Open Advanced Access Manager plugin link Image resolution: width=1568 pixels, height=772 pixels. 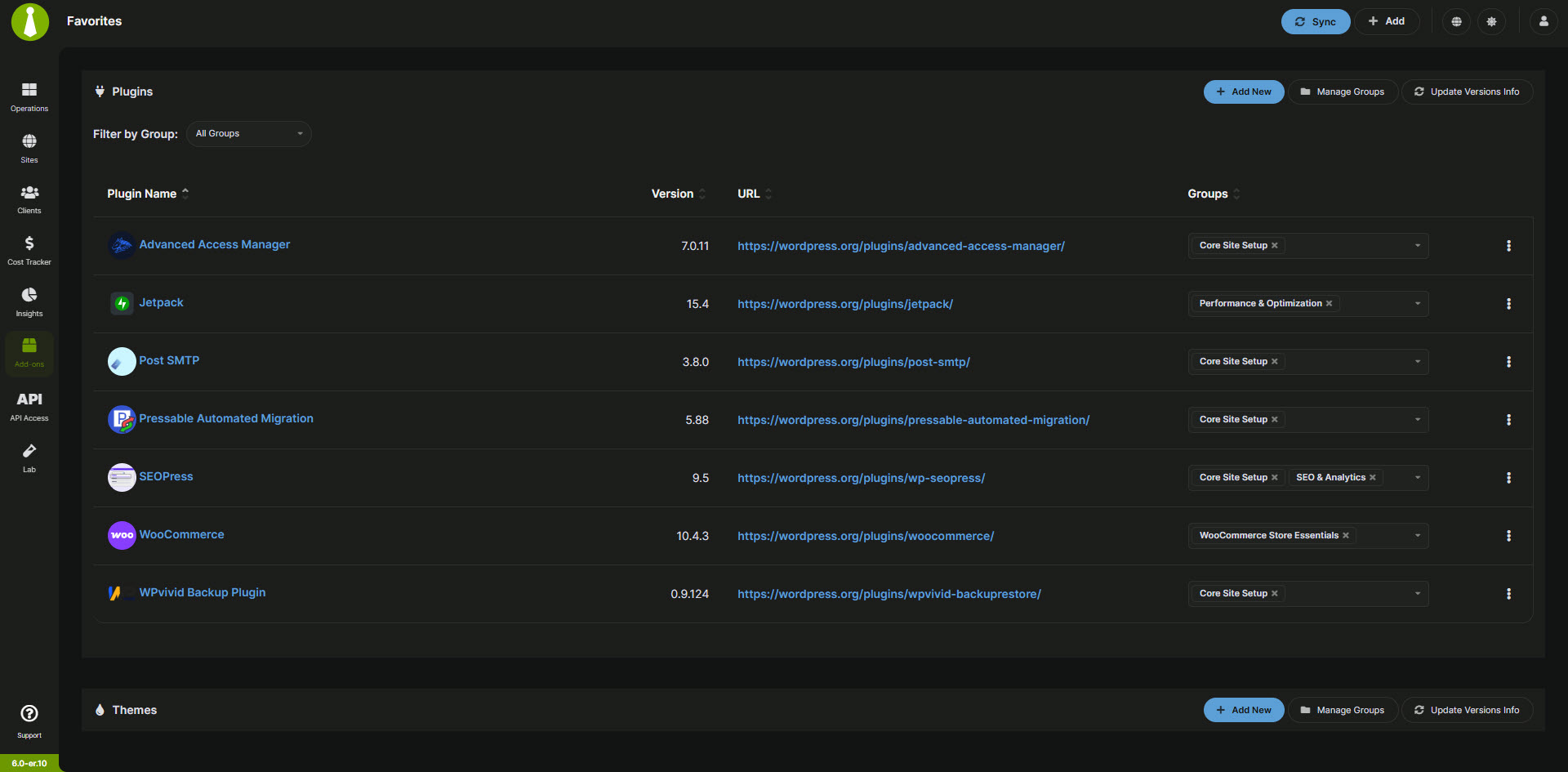click(x=214, y=244)
